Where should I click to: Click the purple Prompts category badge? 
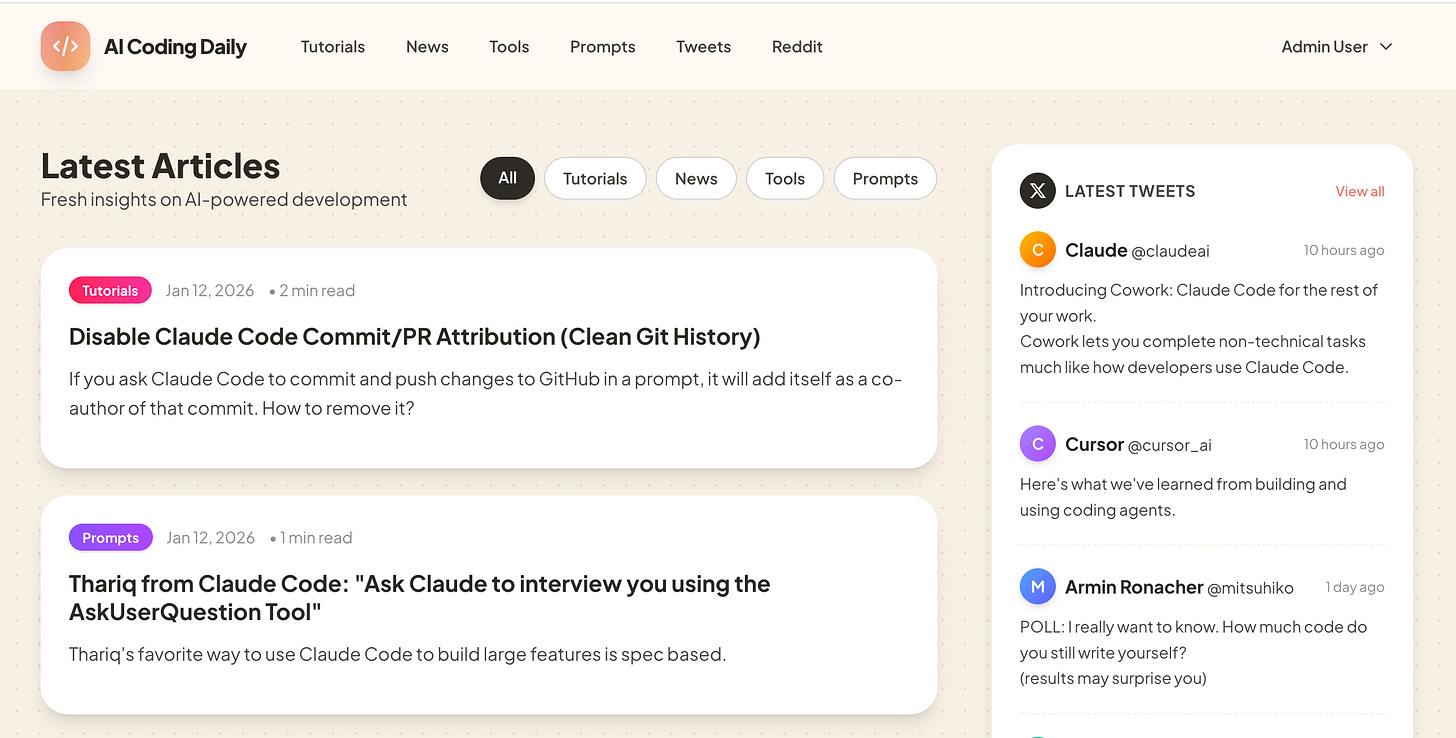(x=111, y=538)
